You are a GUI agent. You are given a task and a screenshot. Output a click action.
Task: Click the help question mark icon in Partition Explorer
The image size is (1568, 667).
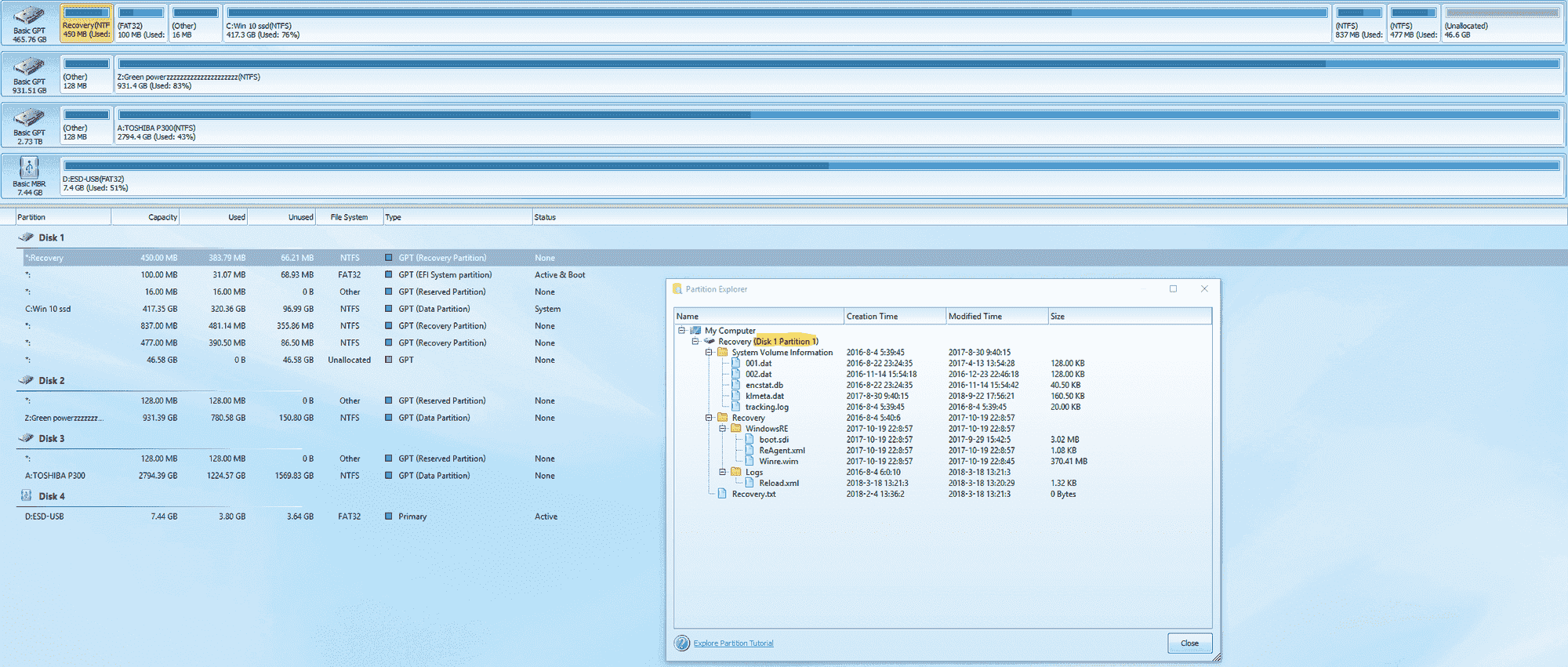pyautogui.click(x=682, y=643)
